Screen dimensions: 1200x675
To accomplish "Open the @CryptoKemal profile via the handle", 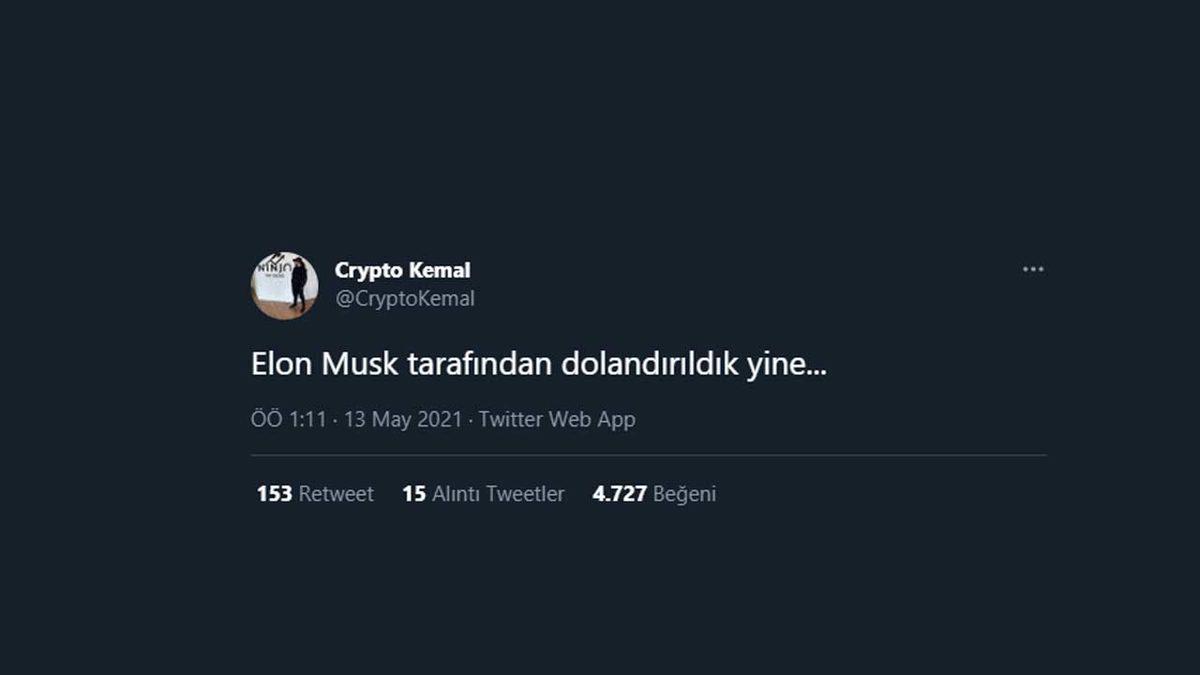I will [405, 298].
